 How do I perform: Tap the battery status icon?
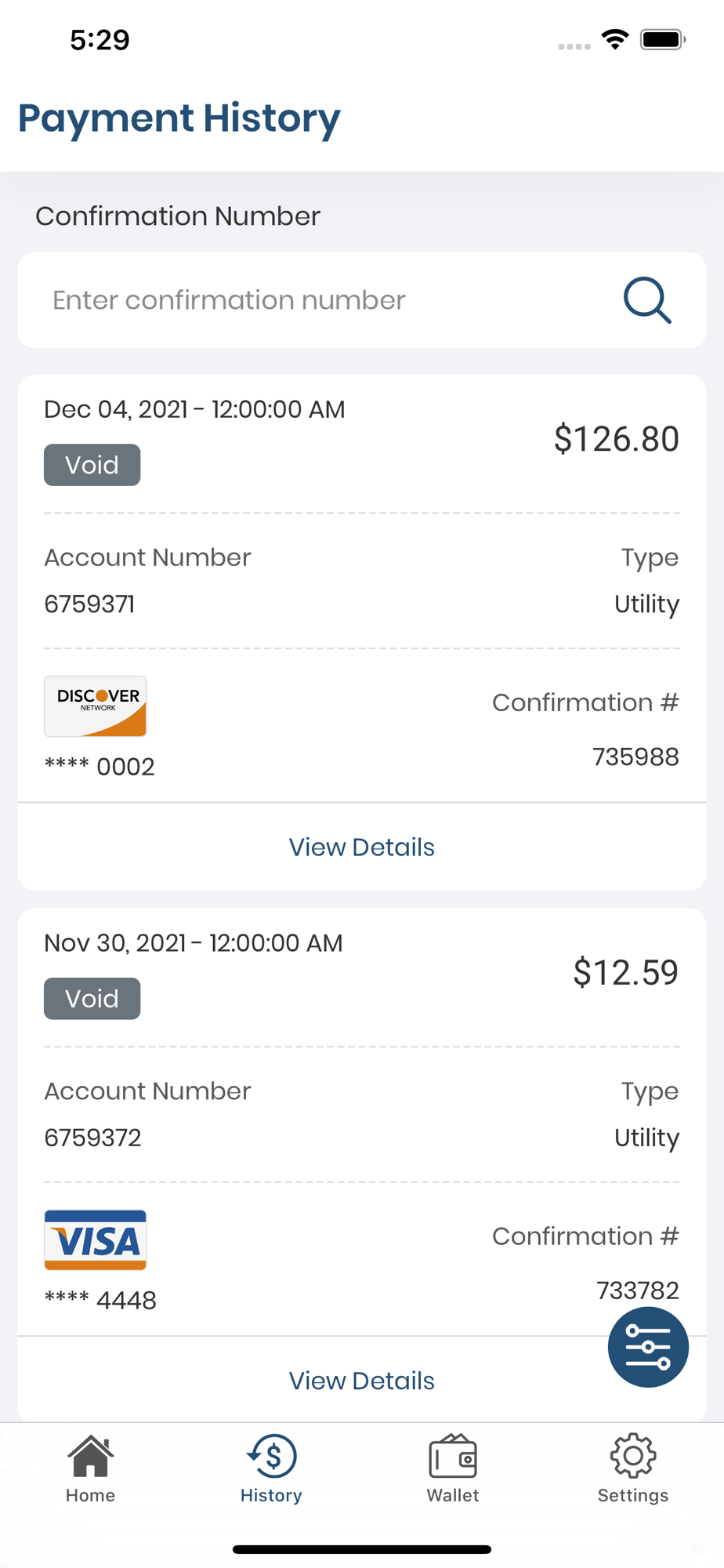pos(663,39)
